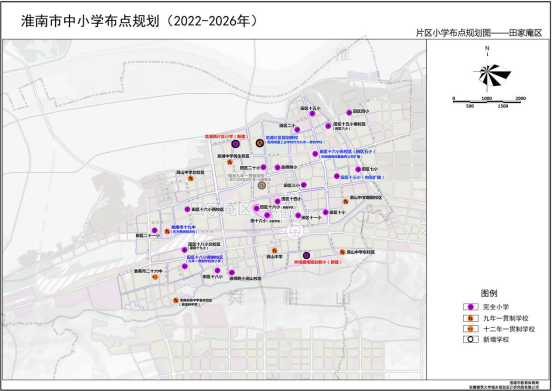553x391 pixels.
Task: Select the purple marker for 田区四小
Action: pos(349,113)
